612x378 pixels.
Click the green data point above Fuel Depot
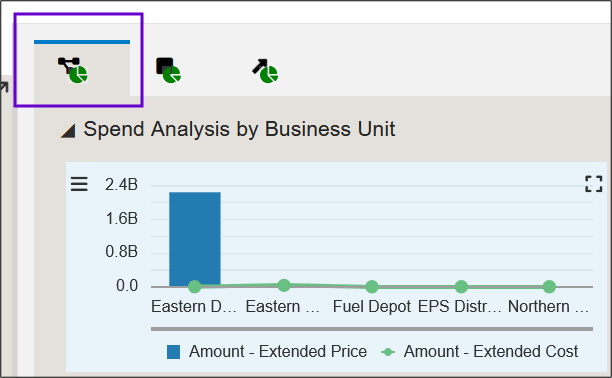click(x=372, y=287)
